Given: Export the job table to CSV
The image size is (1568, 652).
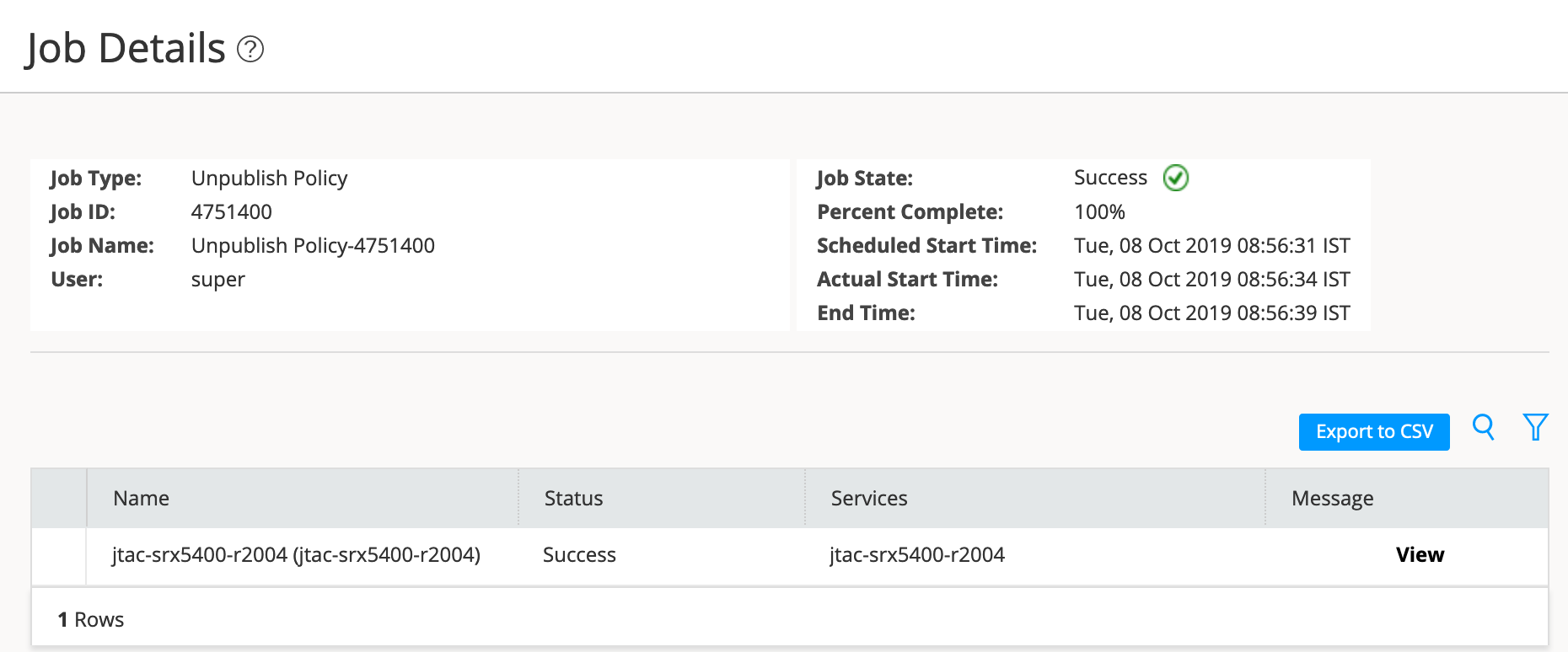Looking at the screenshot, I should [x=1374, y=432].
